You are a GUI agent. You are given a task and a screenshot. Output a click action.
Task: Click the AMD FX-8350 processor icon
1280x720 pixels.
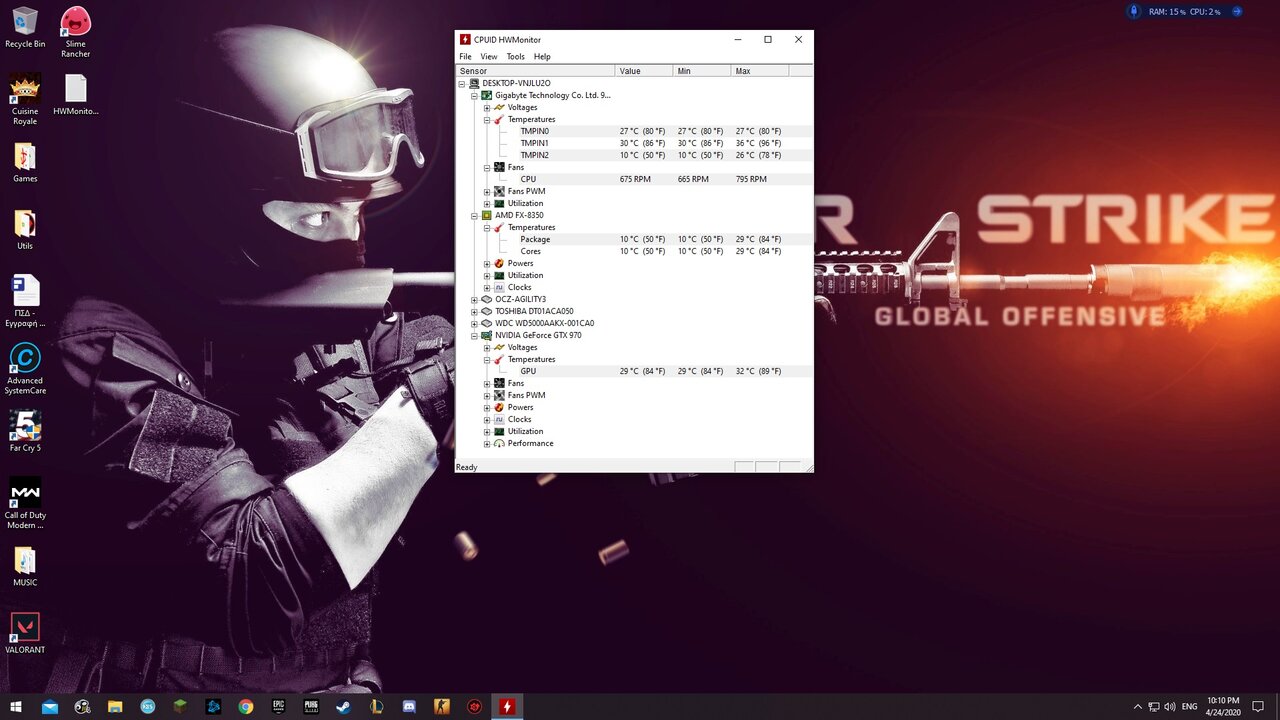pos(486,215)
